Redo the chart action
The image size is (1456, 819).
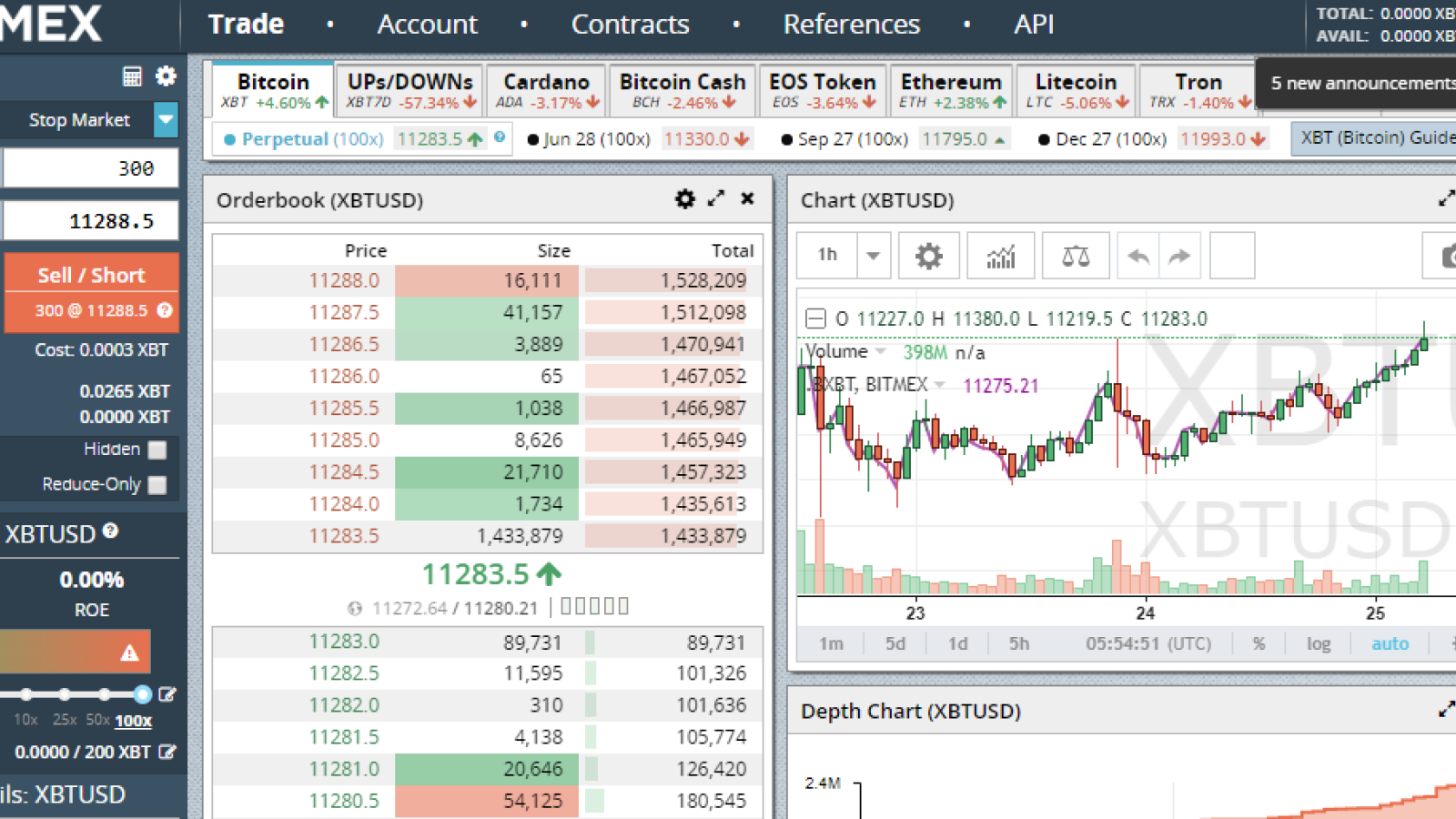(1179, 256)
